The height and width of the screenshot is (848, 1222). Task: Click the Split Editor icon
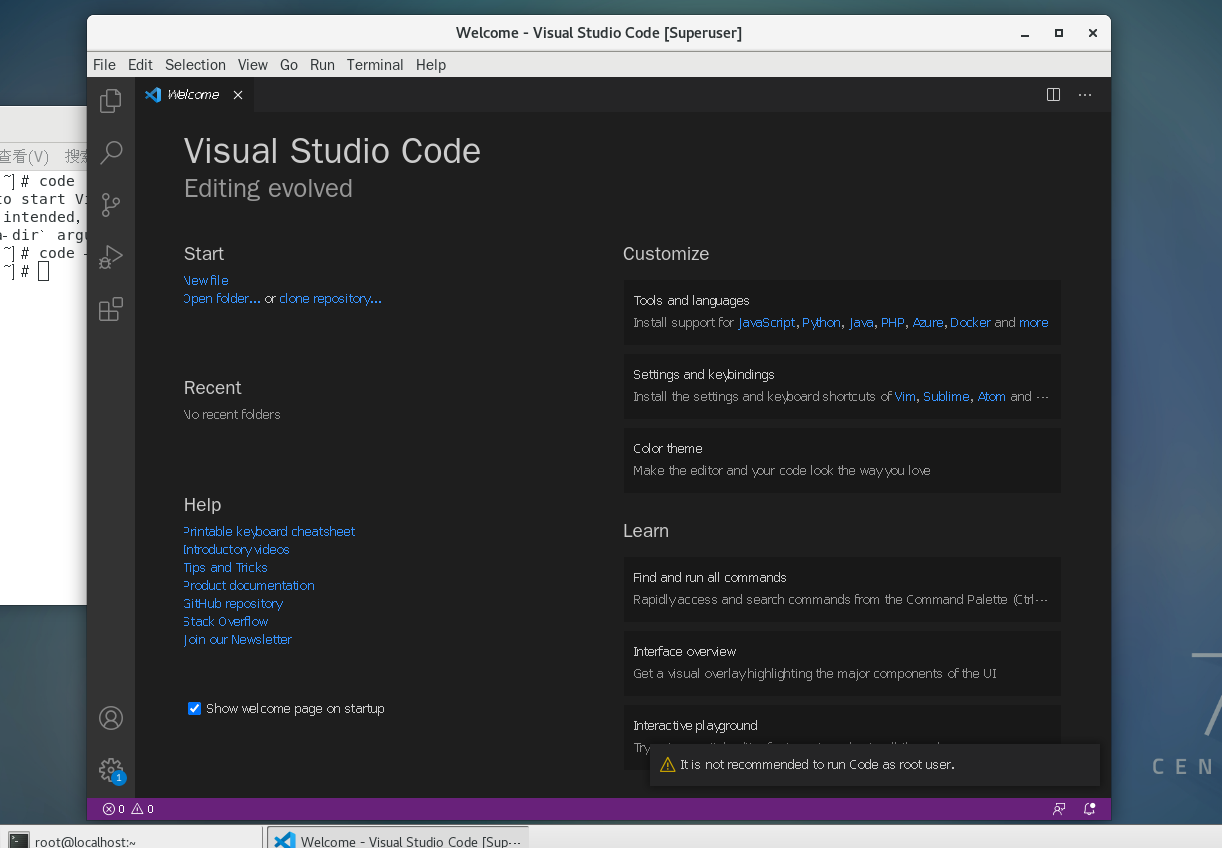coord(1053,95)
